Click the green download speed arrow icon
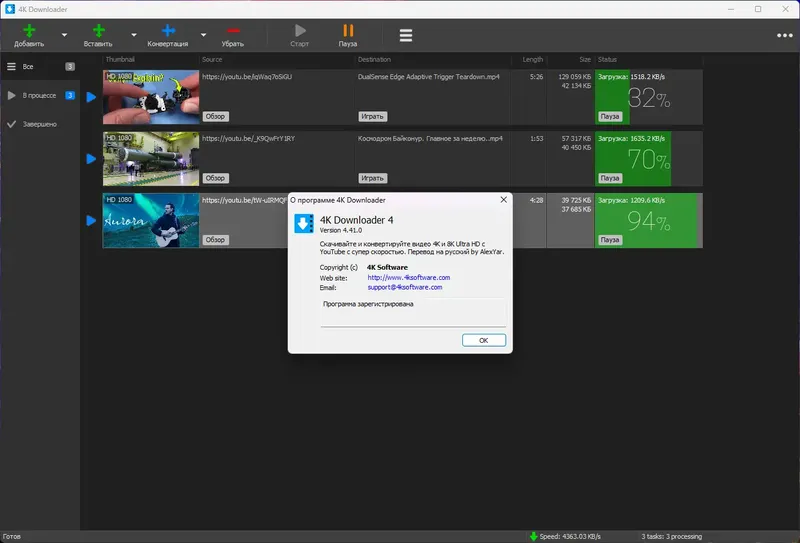800x543 pixels. [x=534, y=536]
